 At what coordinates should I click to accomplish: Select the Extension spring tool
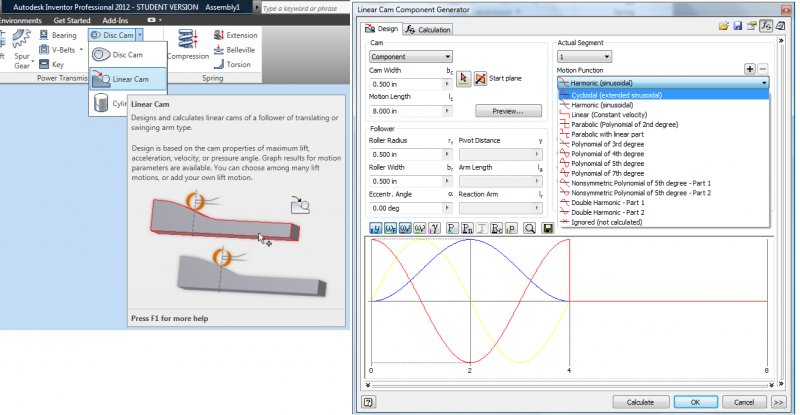click(235, 35)
